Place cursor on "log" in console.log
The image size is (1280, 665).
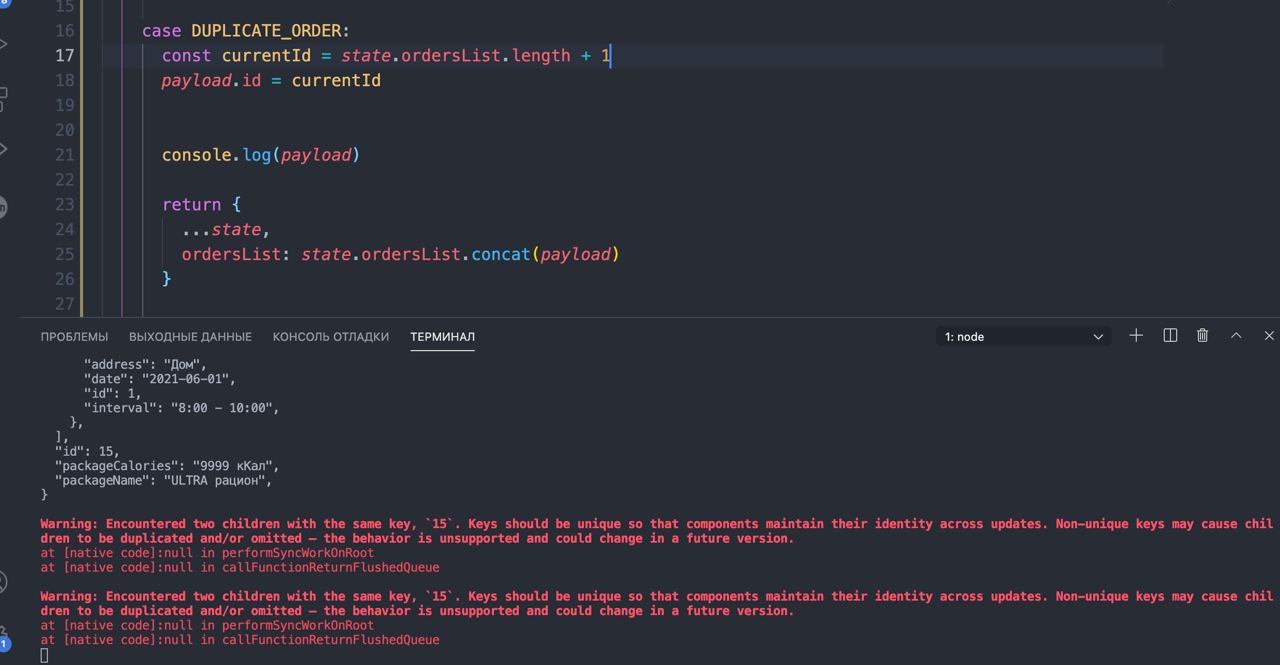tap(257, 155)
